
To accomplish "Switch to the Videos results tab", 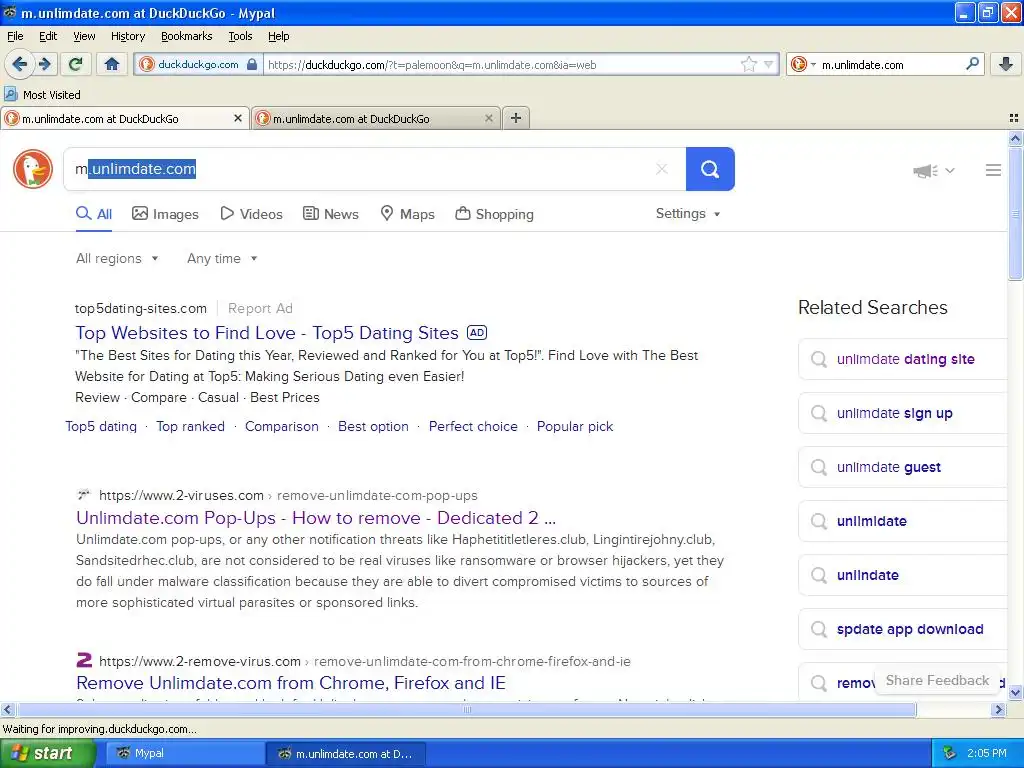I will pos(251,214).
